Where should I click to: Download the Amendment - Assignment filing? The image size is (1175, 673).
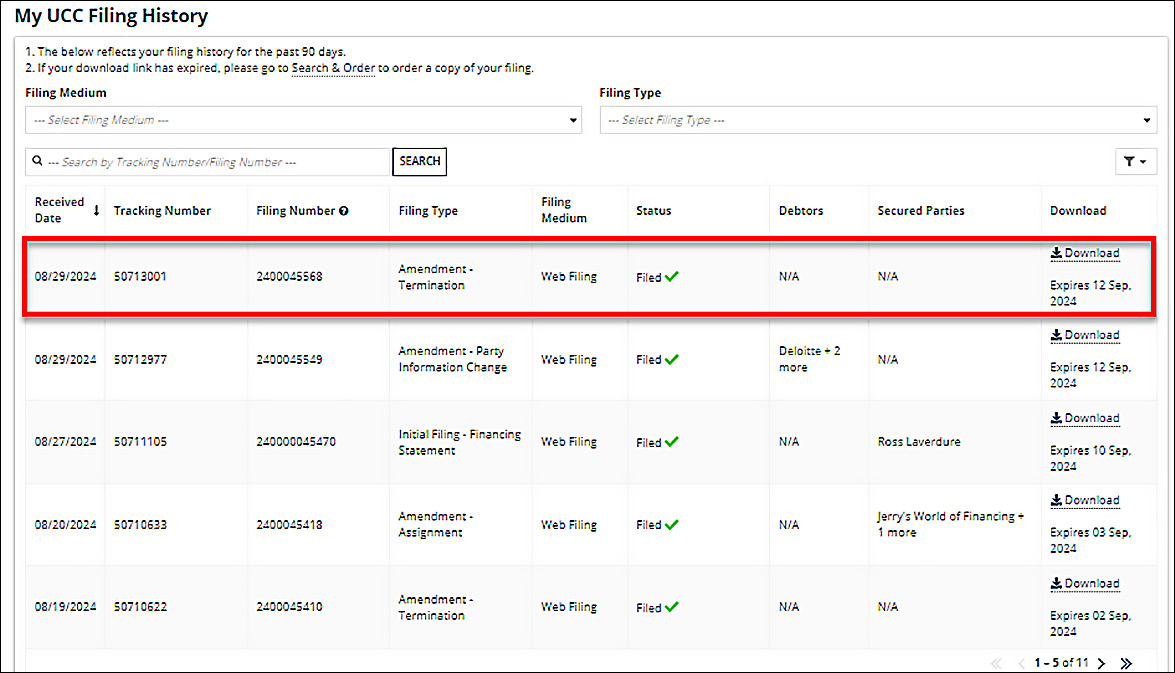point(1085,500)
